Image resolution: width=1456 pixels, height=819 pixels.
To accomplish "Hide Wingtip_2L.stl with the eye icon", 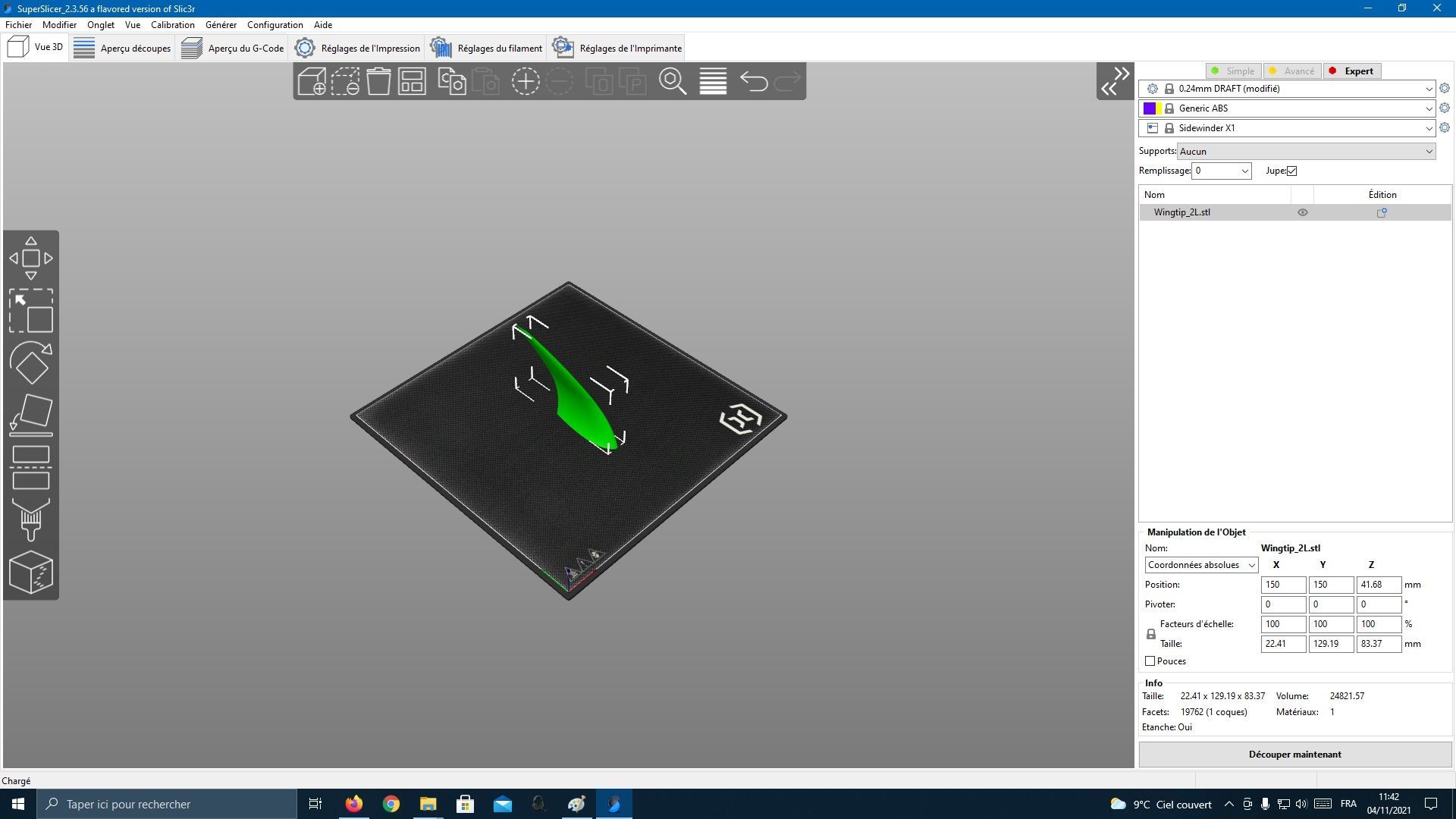I will click(x=1303, y=212).
